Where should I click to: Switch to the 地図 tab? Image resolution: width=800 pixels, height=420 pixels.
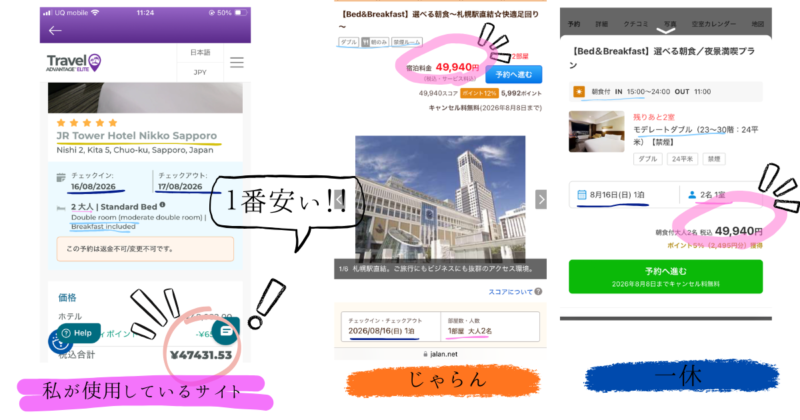(x=758, y=24)
